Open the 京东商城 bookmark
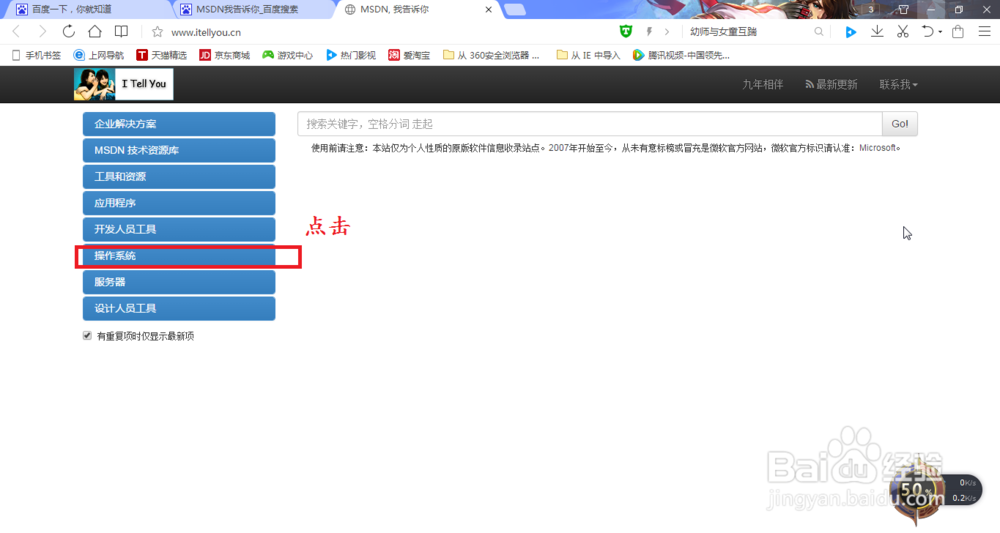The image size is (1000, 533). [224, 55]
